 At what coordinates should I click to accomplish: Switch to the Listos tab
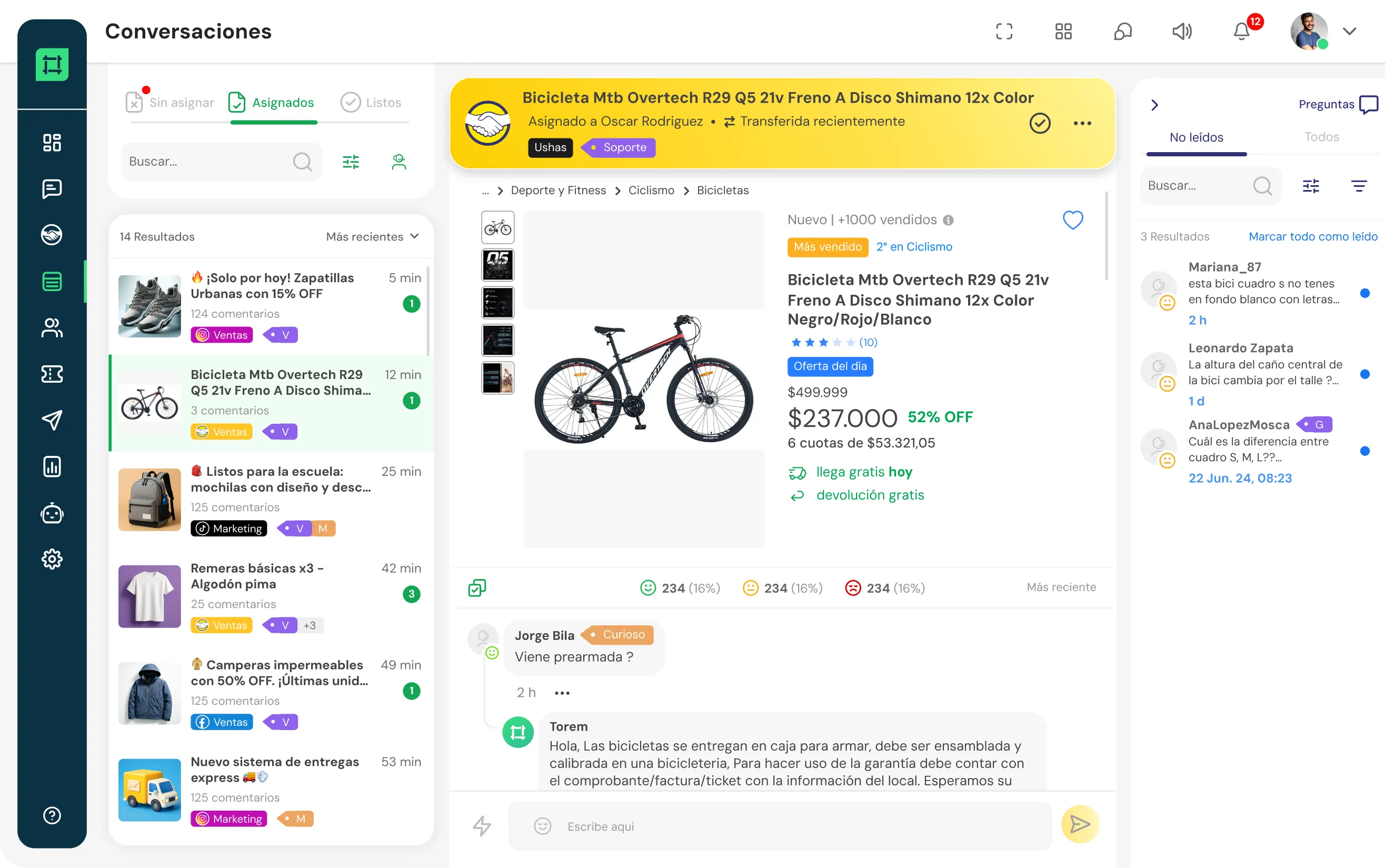371,103
